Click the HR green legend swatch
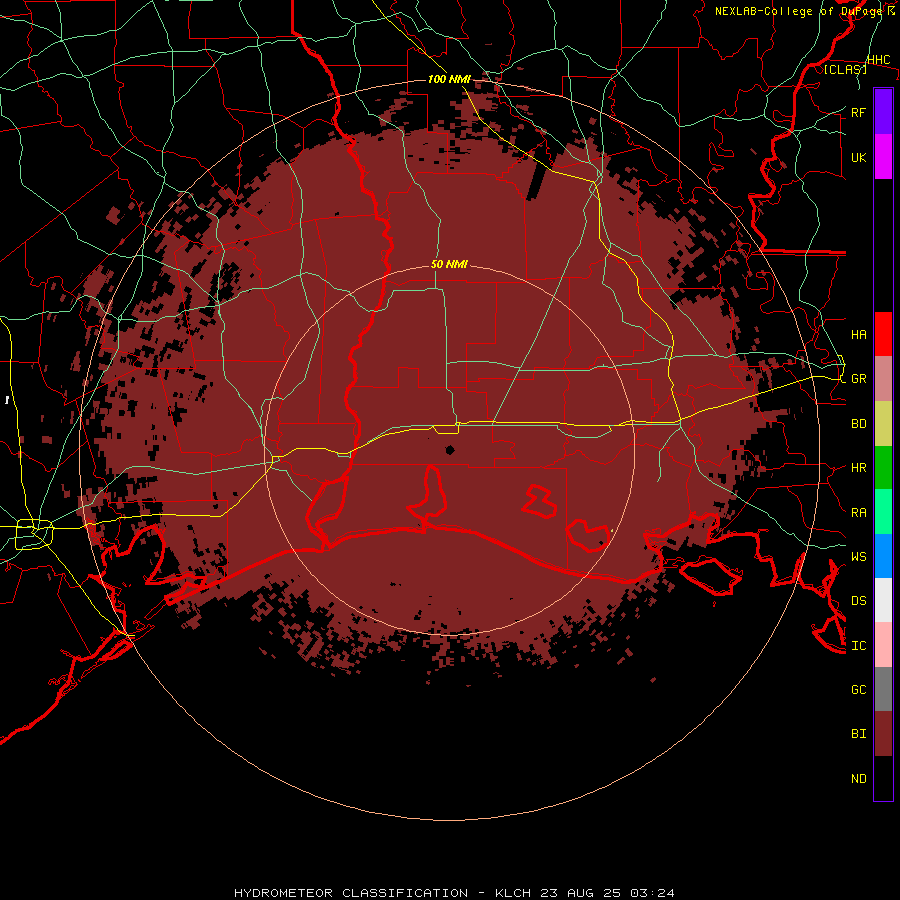This screenshot has height=900, width=900. pyautogui.click(x=883, y=468)
